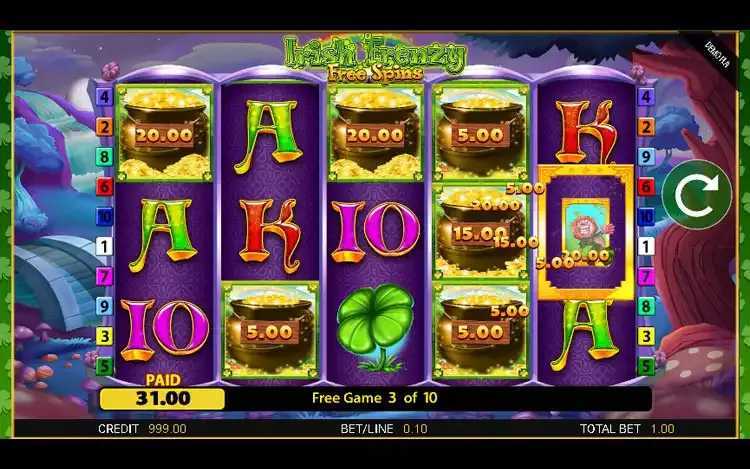Select red payline 6 marker on left
Screen dimensions: 750x469
point(105,186)
